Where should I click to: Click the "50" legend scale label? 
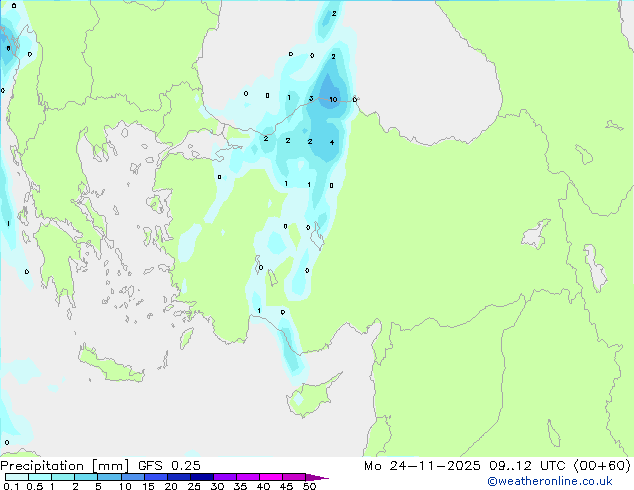(309, 486)
